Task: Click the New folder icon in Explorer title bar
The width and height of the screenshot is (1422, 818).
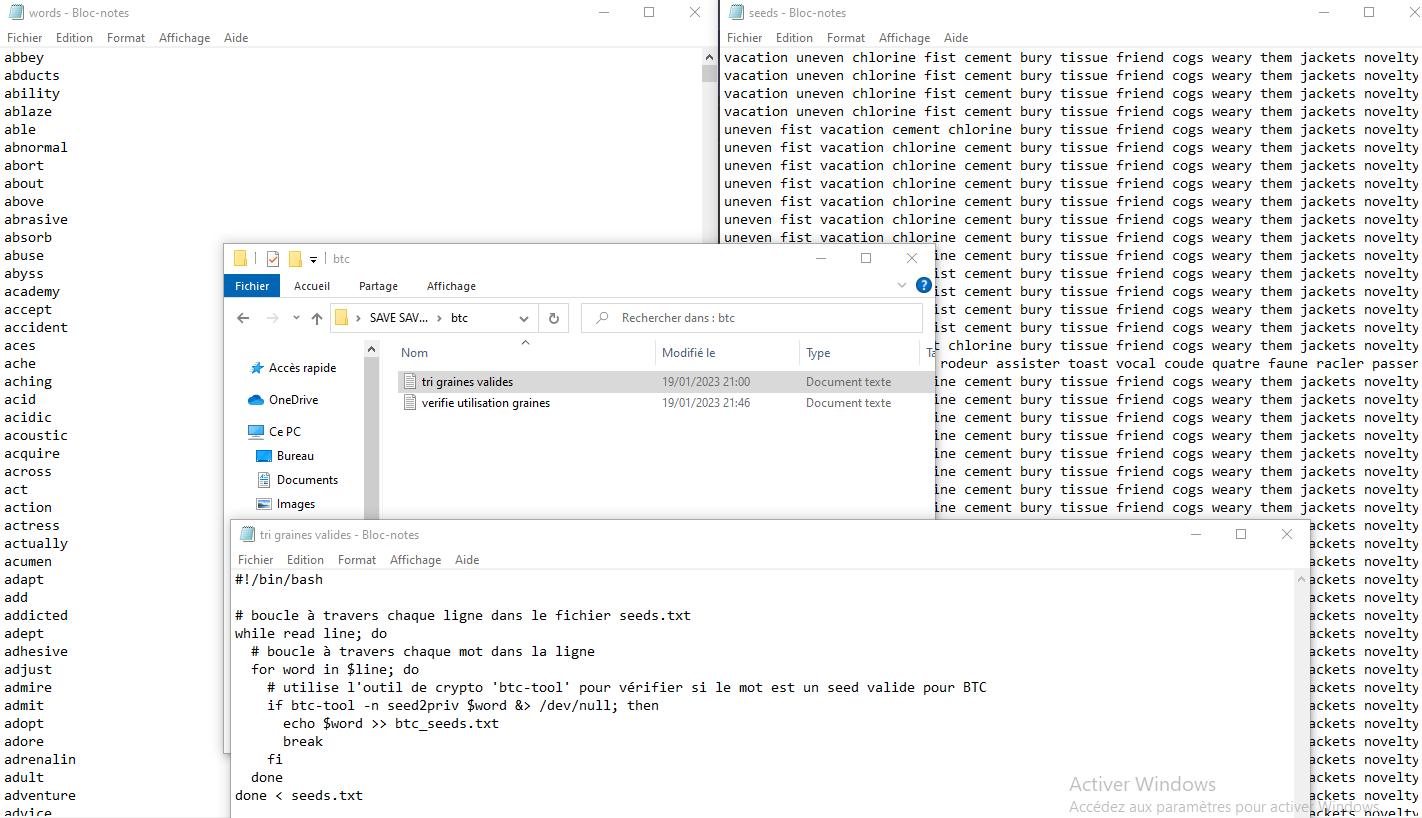Action: click(x=295, y=259)
